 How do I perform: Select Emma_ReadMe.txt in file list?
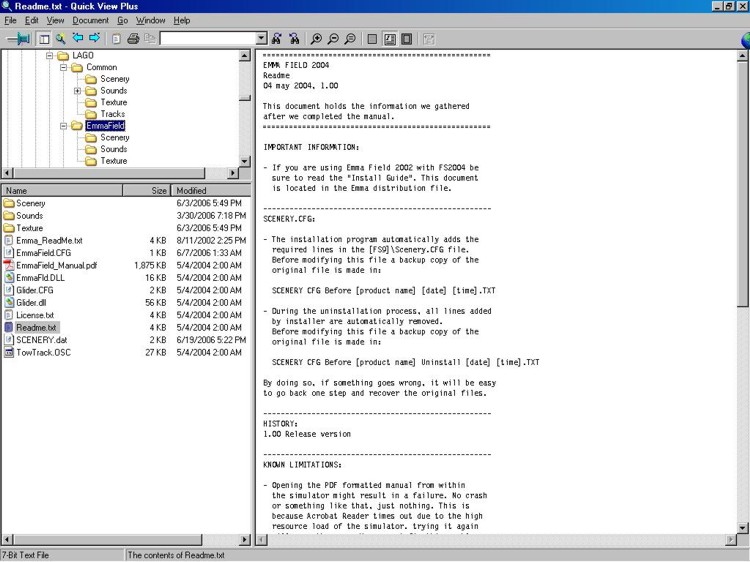[x=49, y=241]
